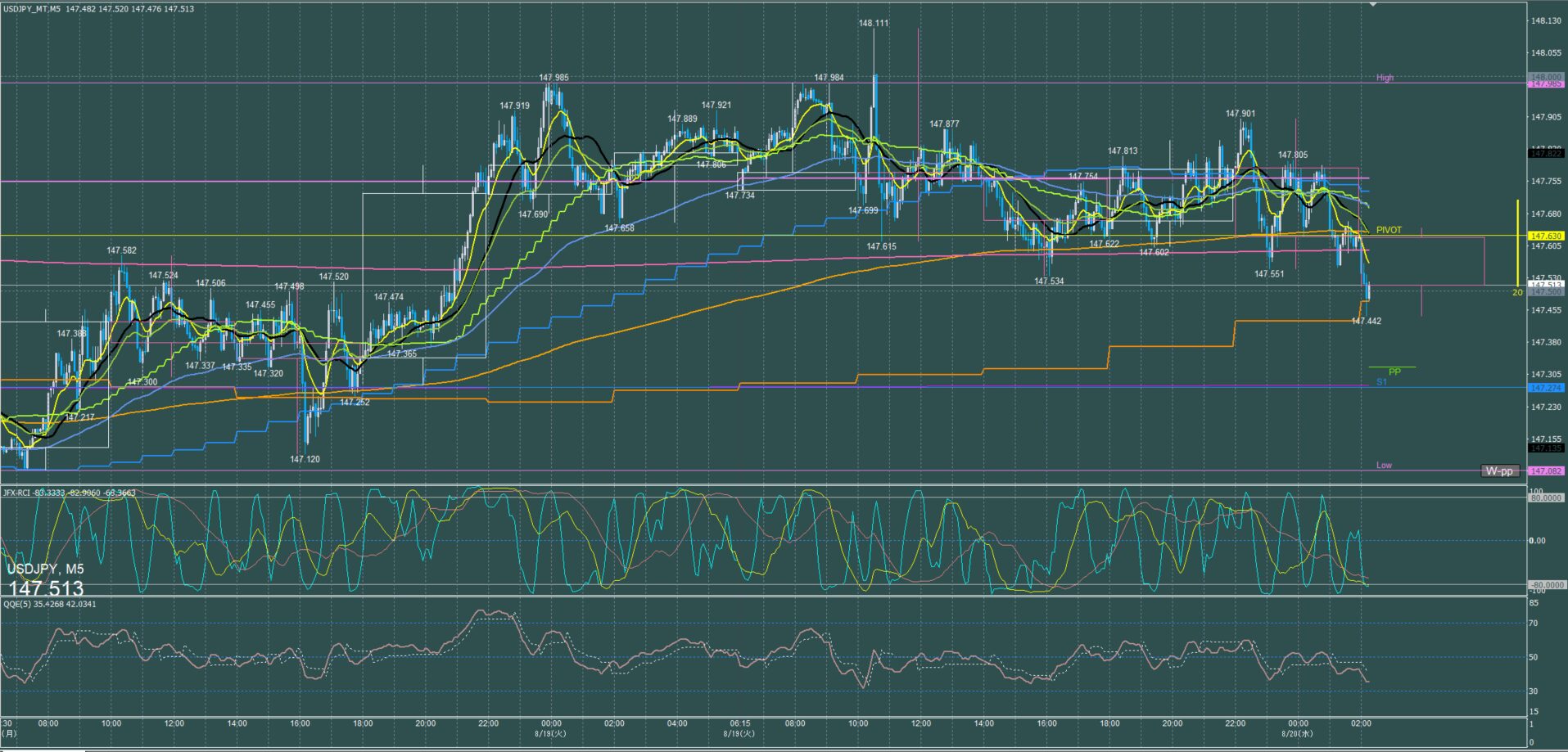The image size is (1568, 752).
Task: Click the chart shift triangle marker at top
Action: pos(1373,4)
